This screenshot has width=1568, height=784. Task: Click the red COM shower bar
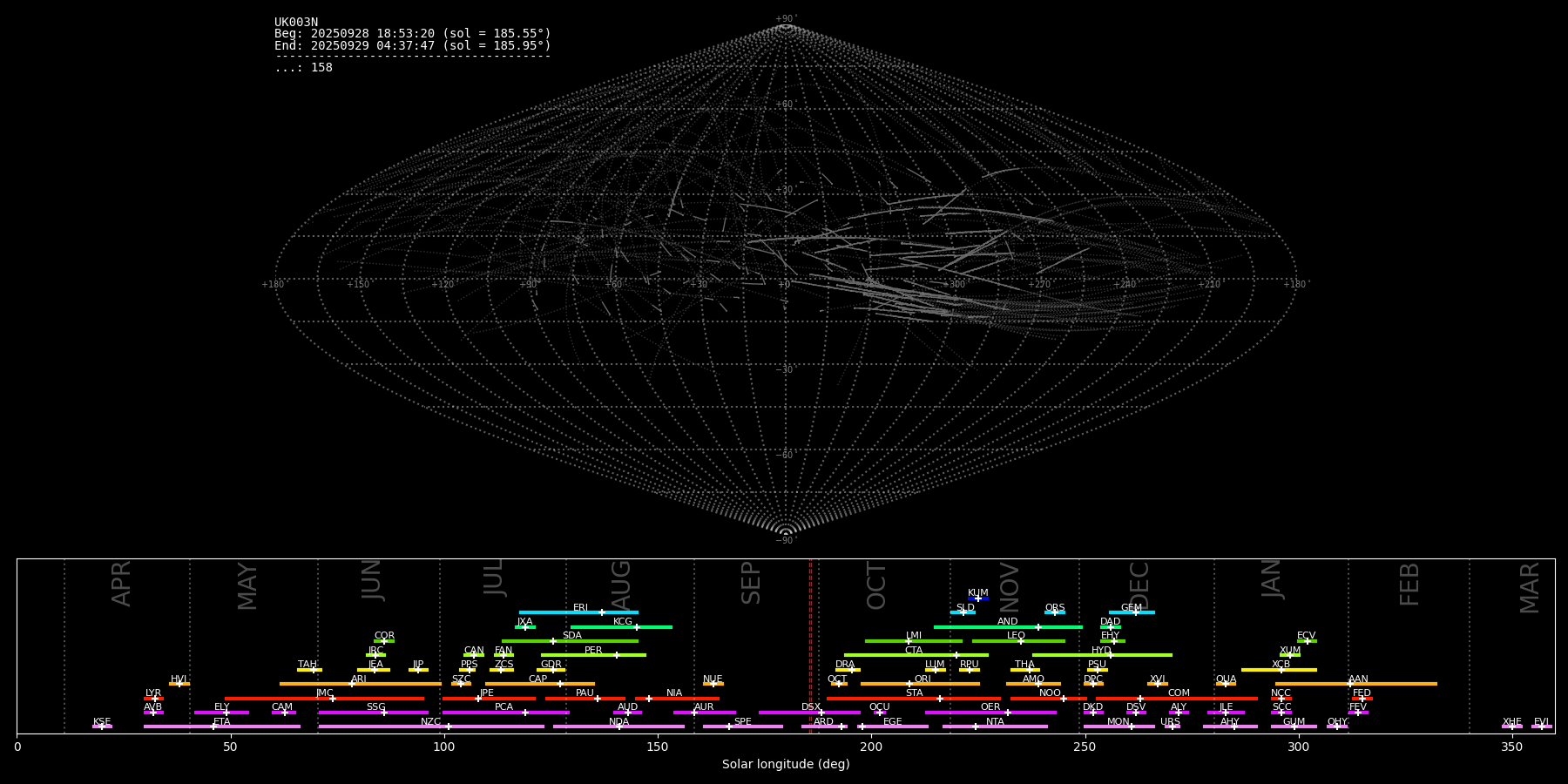1177,699
